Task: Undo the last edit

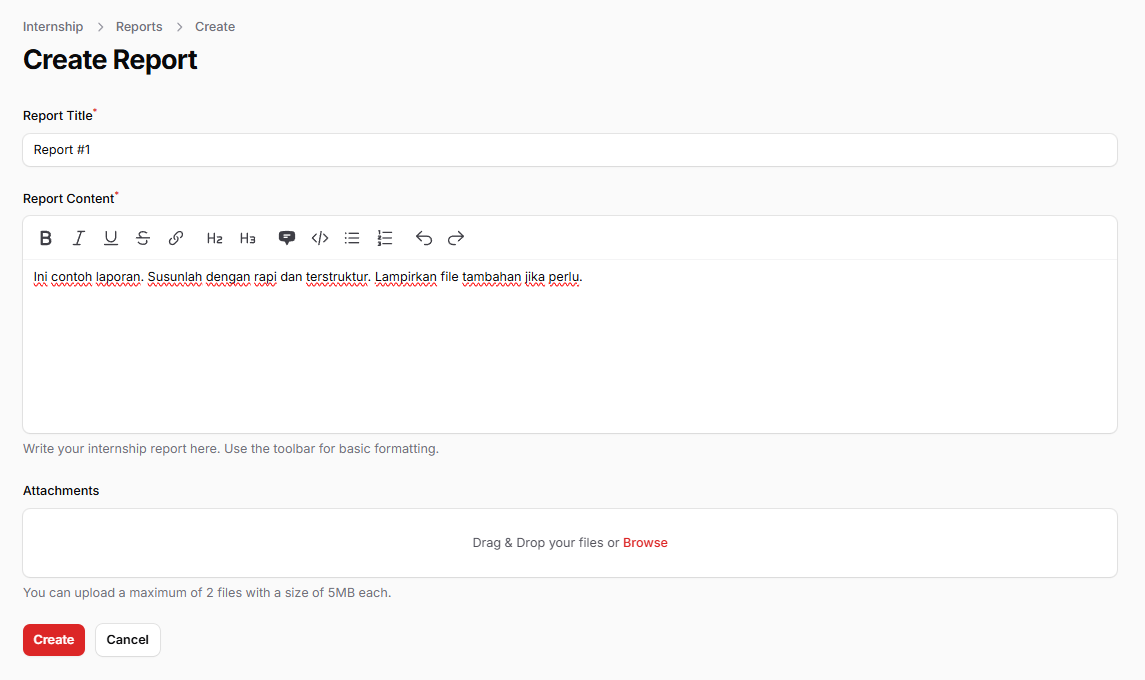Action: [424, 238]
